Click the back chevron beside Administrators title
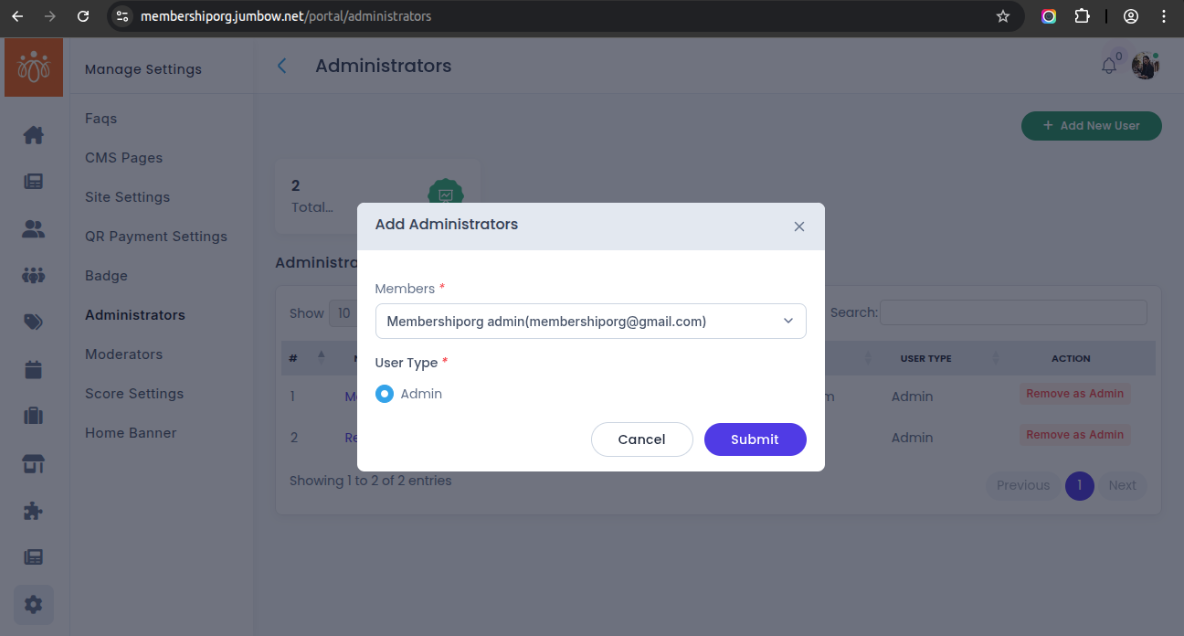 pos(282,66)
